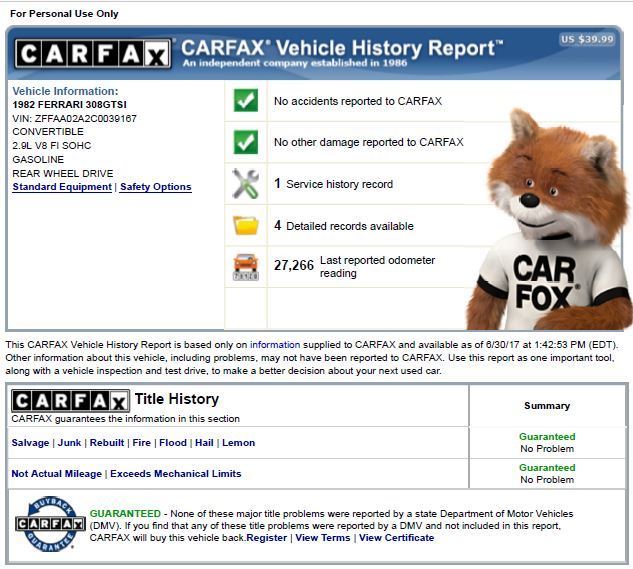Image resolution: width=633 pixels, height=569 pixels.
Task: Click the 'Summary' column header
Action: (547, 406)
